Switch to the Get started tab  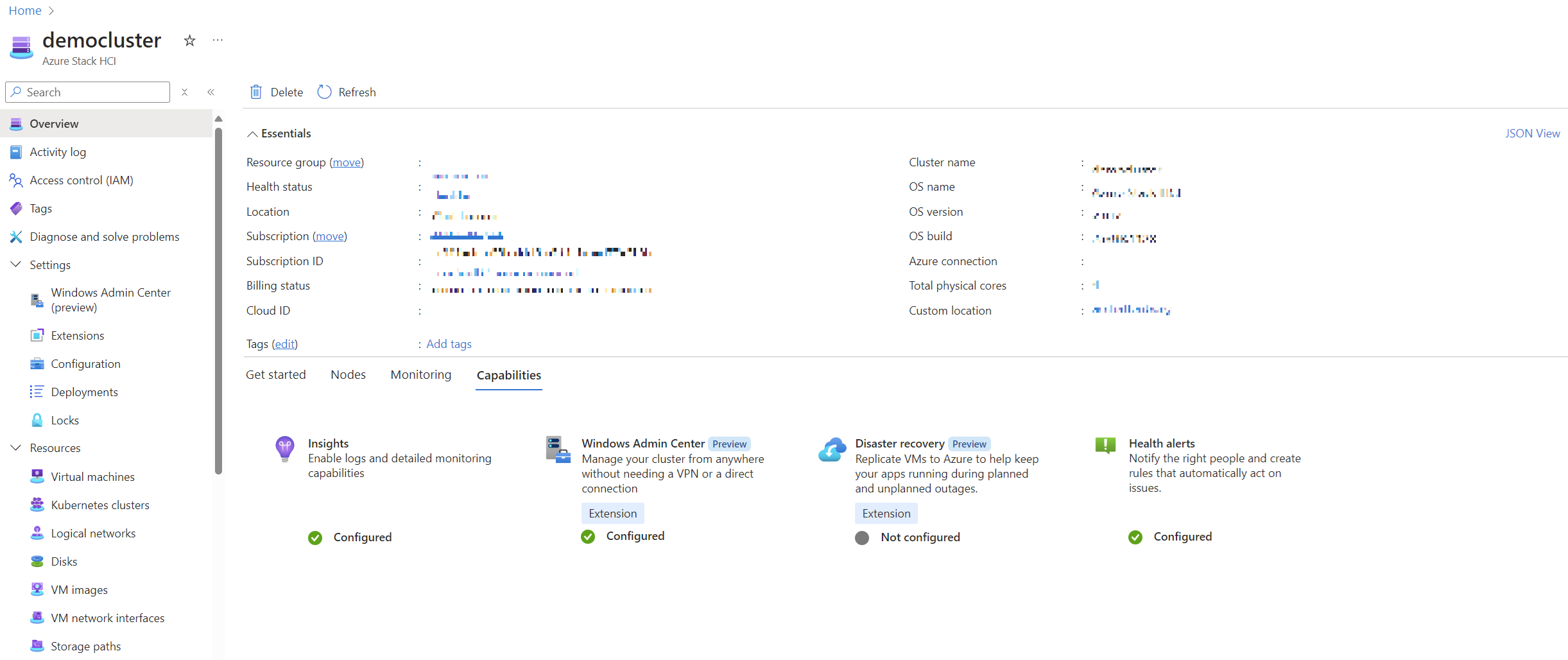pos(276,375)
